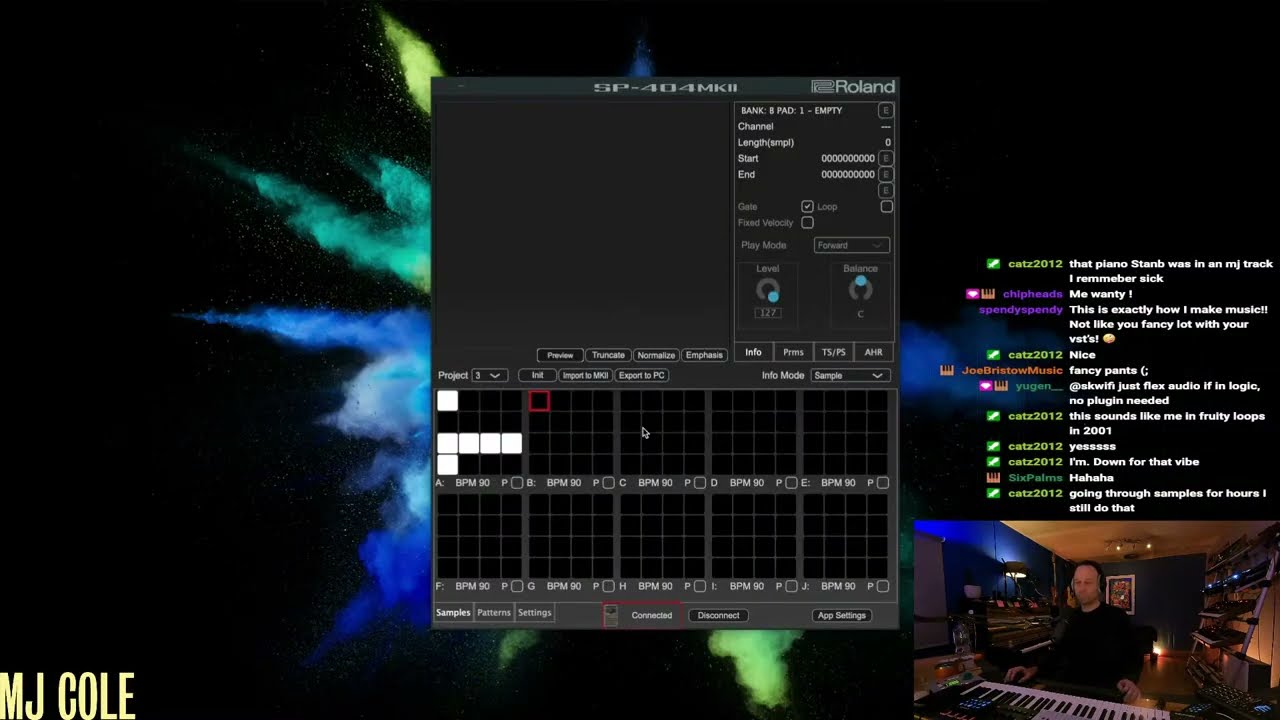Enable the Loop checkbox
This screenshot has height=720, width=1280.
click(886, 207)
